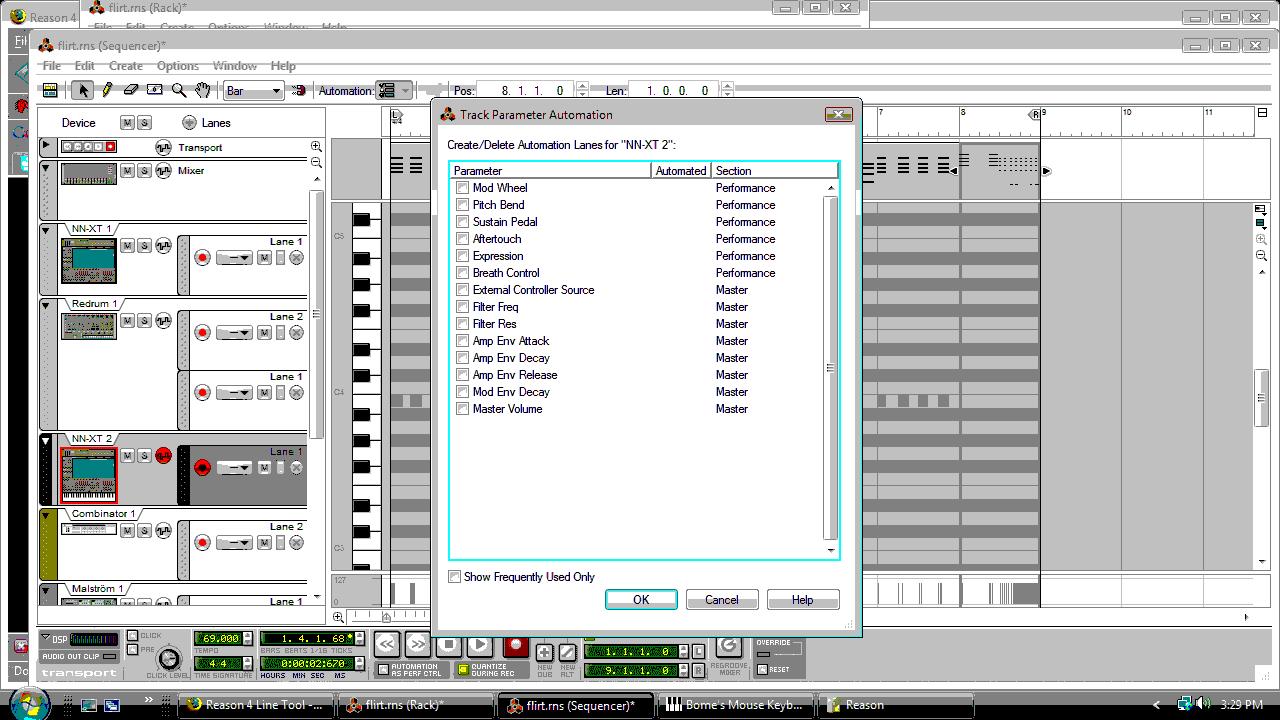Screen dimensions: 1280x720
Task: Collapse the NN-XT 1 track triangle
Action: coord(46,230)
